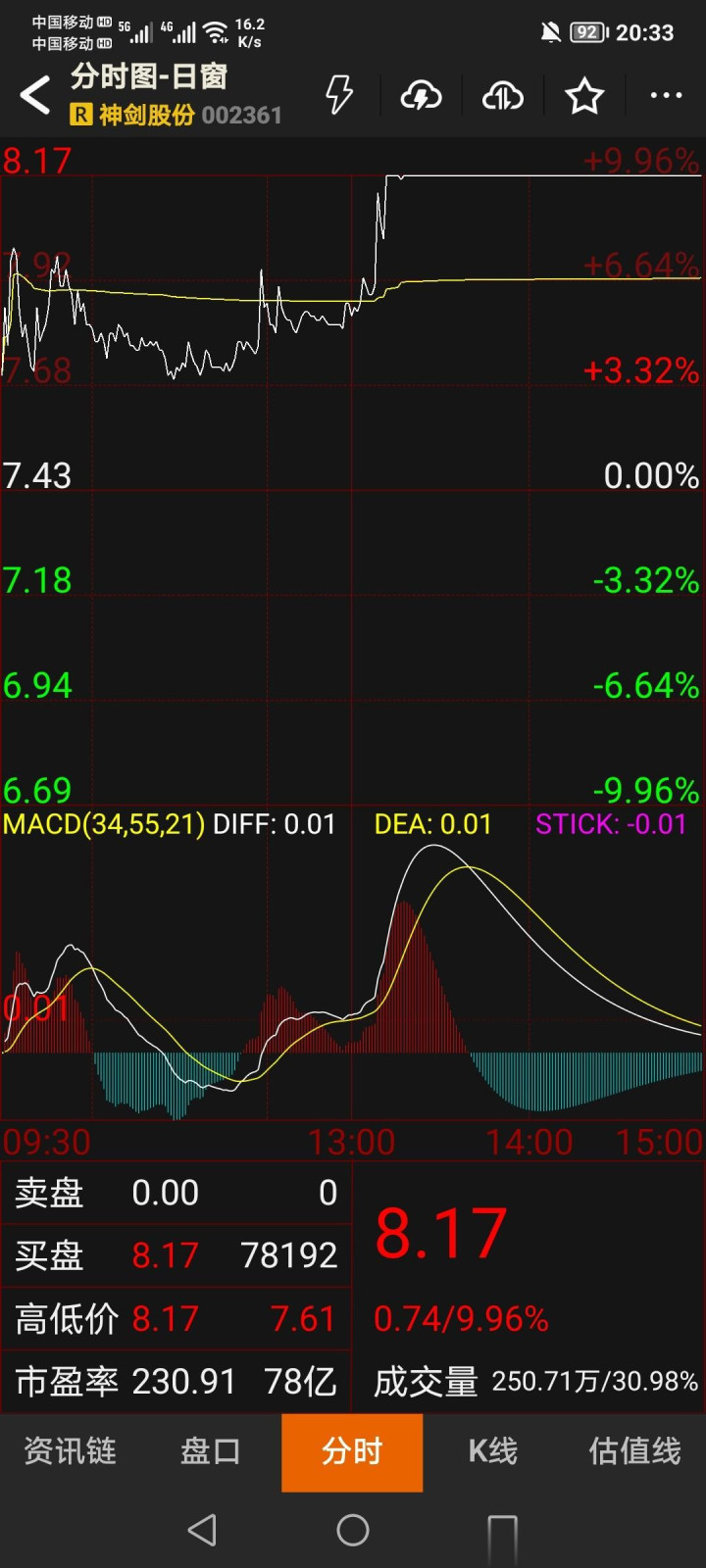Tap the back arrow icon
The width and height of the screenshot is (706, 1568).
pyautogui.click(x=35, y=95)
